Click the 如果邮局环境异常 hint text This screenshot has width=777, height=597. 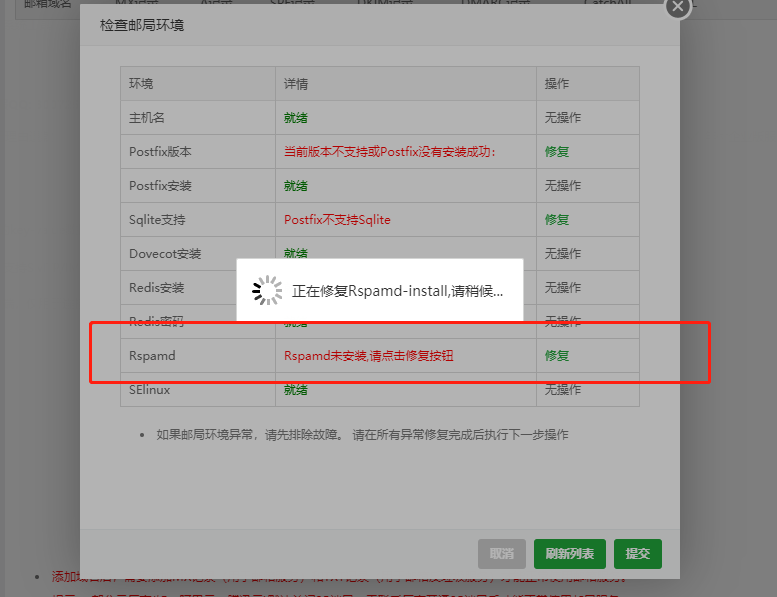(x=362, y=435)
